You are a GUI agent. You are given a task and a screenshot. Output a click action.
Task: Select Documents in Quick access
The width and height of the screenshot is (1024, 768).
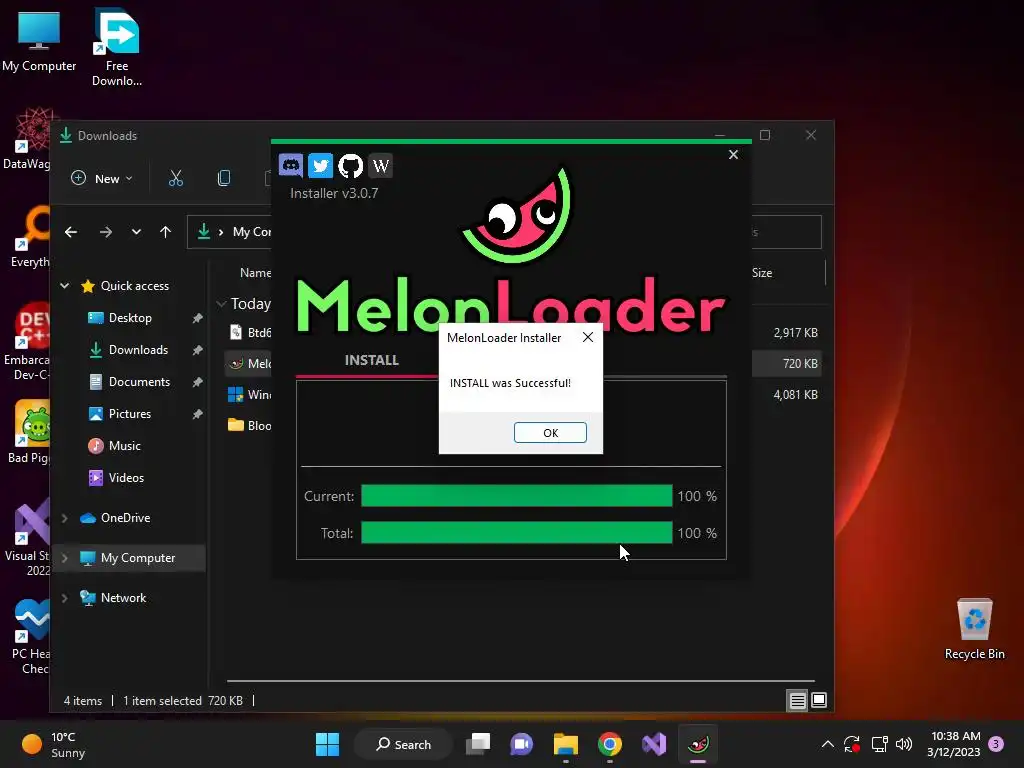click(139, 381)
